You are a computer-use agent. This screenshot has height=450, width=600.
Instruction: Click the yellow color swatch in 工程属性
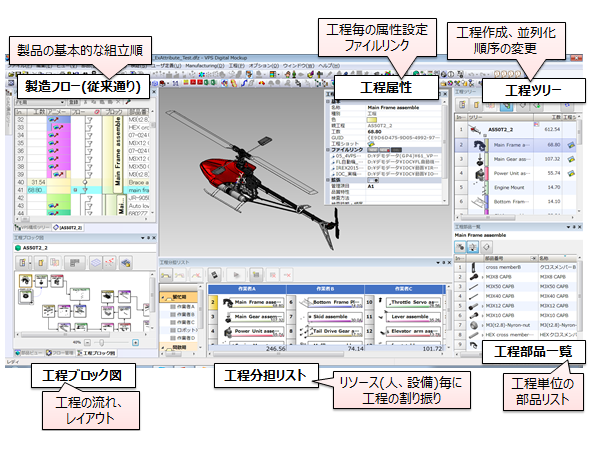372,120
